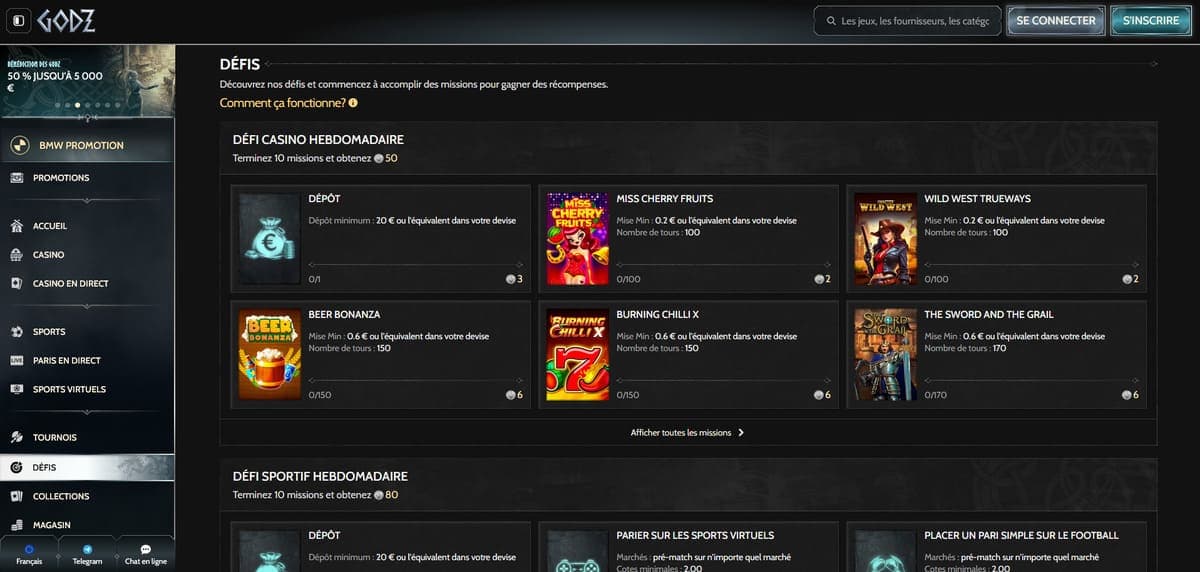Click Défi Casino Hebdomadaire heading
The height and width of the screenshot is (572, 1200).
(x=318, y=140)
